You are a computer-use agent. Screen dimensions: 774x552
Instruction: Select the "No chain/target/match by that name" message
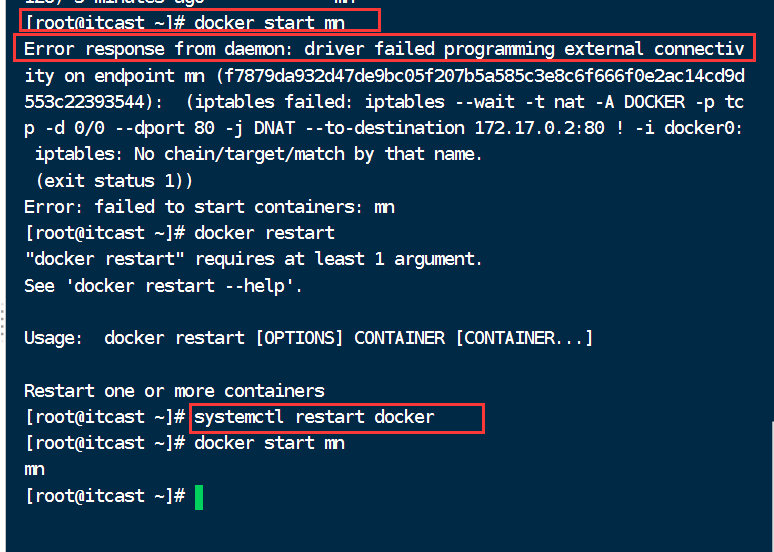click(258, 154)
